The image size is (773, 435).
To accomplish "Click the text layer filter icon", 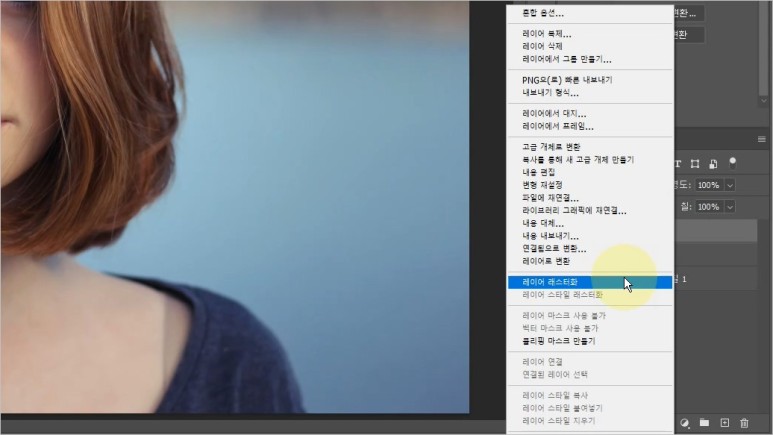I will tap(678, 164).
